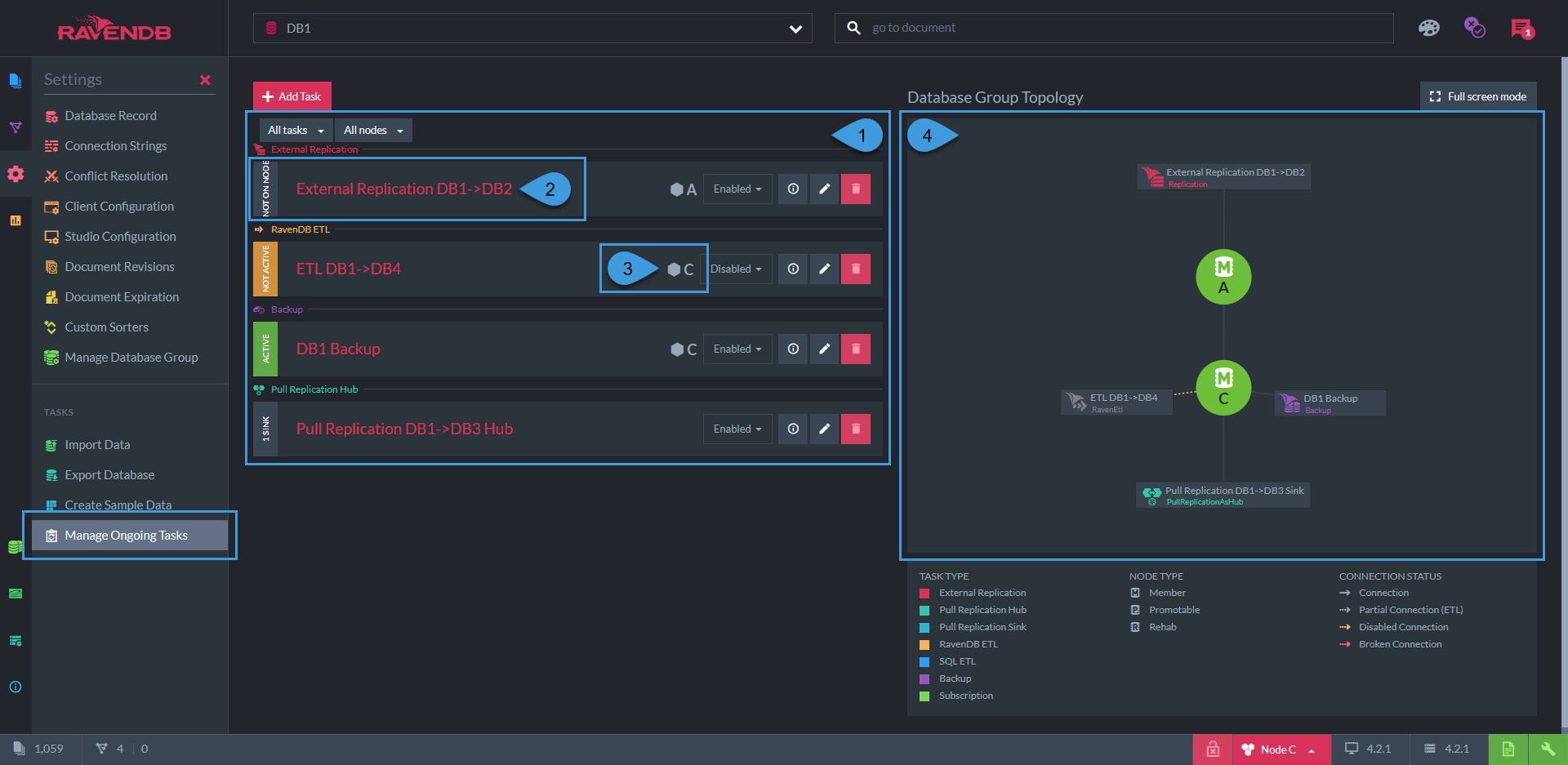This screenshot has height=765, width=1568.
Task: Select DB1 Backup node in topology graph
Action: click(1330, 403)
